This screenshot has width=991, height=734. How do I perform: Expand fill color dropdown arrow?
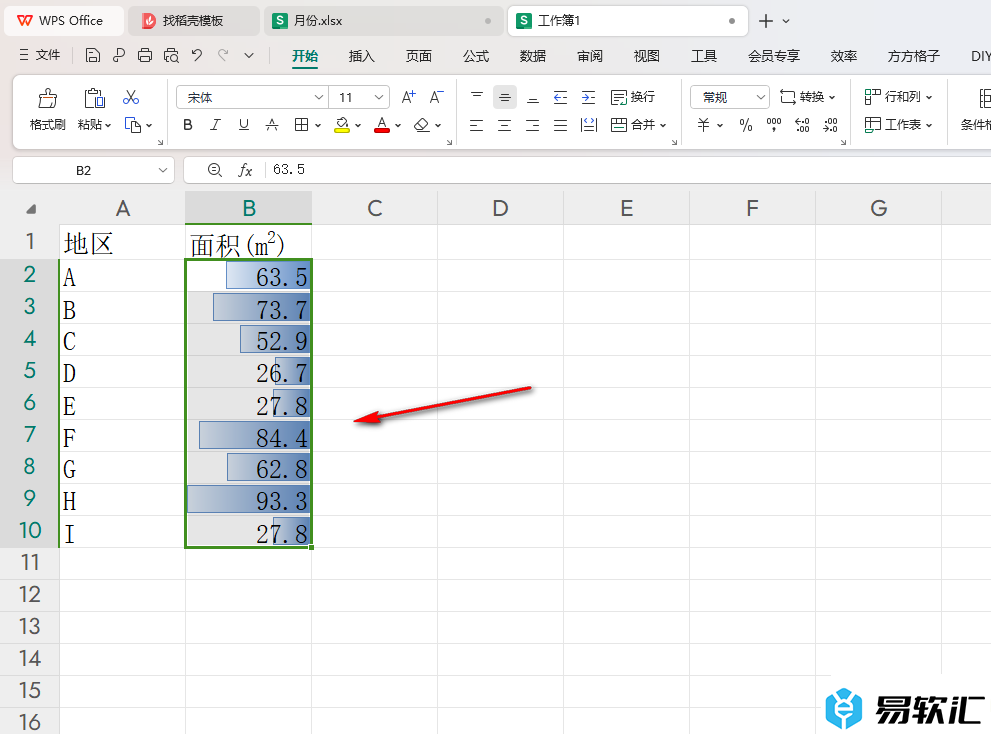(x=358, y=125)
